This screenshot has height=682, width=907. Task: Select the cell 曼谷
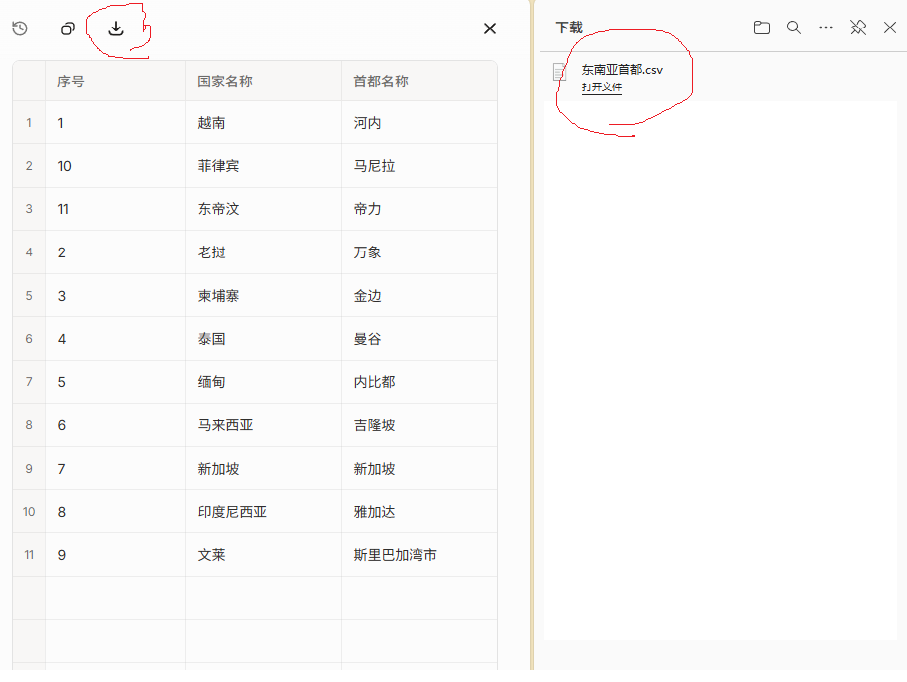click(x=419, y=339)
